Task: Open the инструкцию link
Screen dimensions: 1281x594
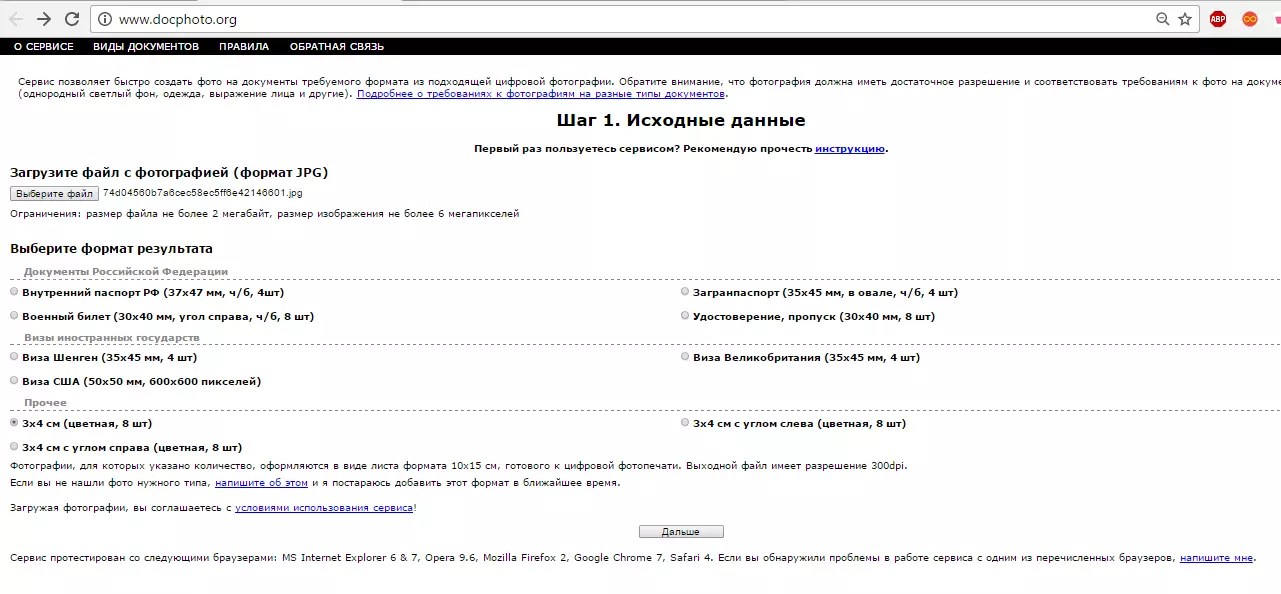Action: point(850,149)
